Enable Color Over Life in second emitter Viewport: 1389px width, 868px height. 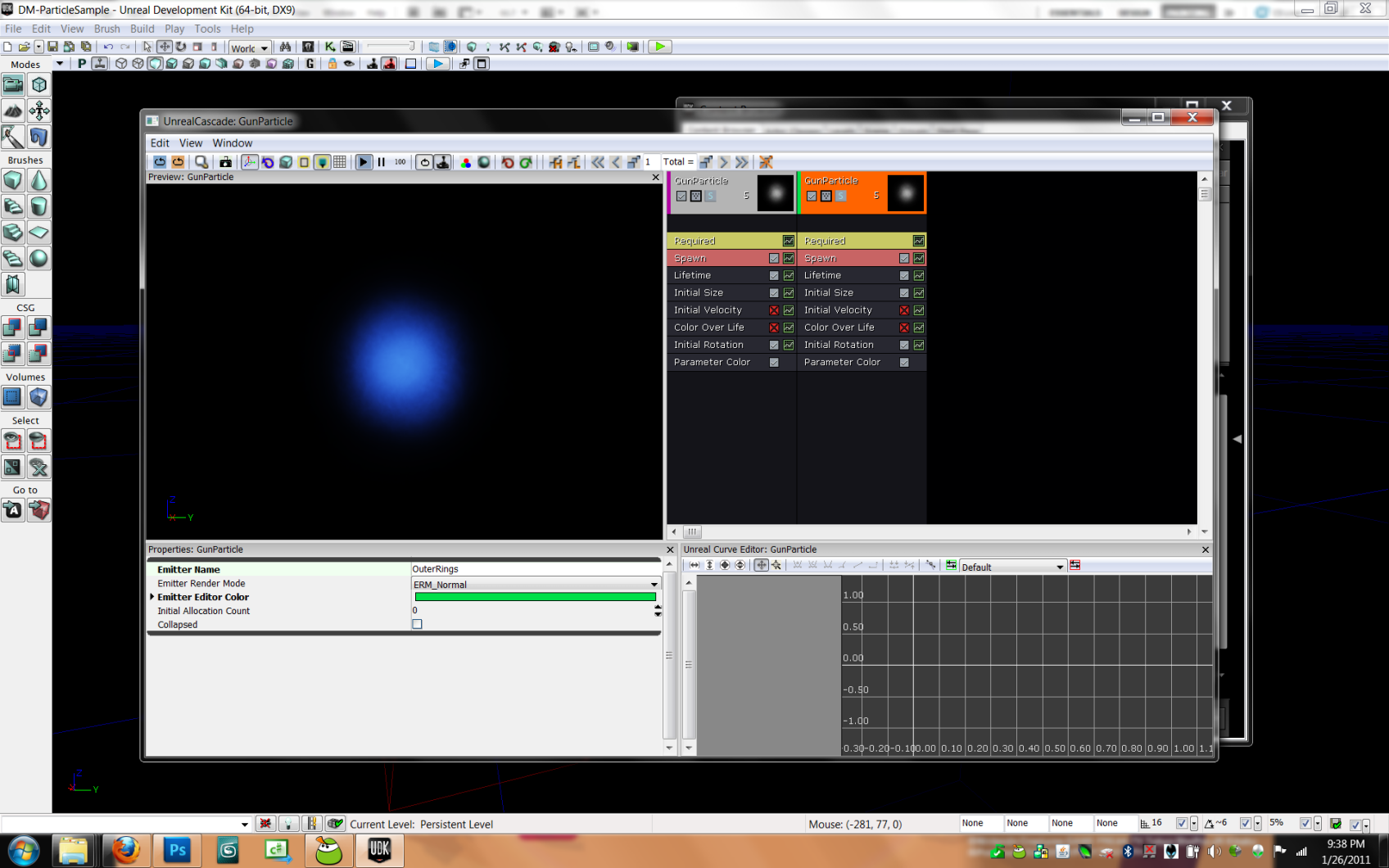(x=904, y=328)
